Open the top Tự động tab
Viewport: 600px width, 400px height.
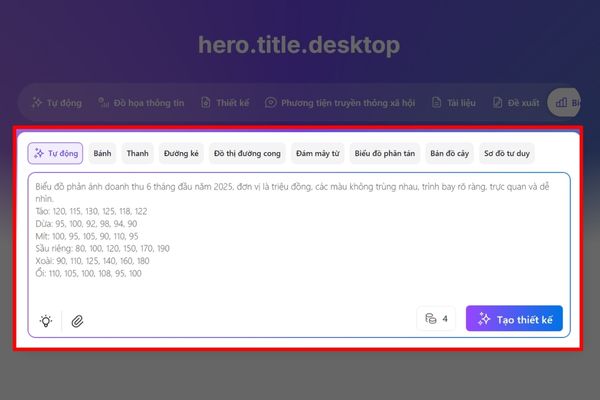pyautogui.click(x=56, y=102)
